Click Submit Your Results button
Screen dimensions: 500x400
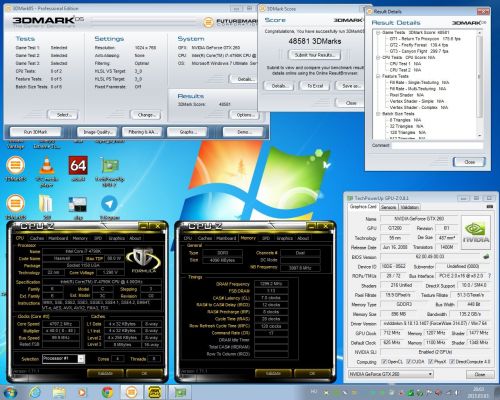314,55
